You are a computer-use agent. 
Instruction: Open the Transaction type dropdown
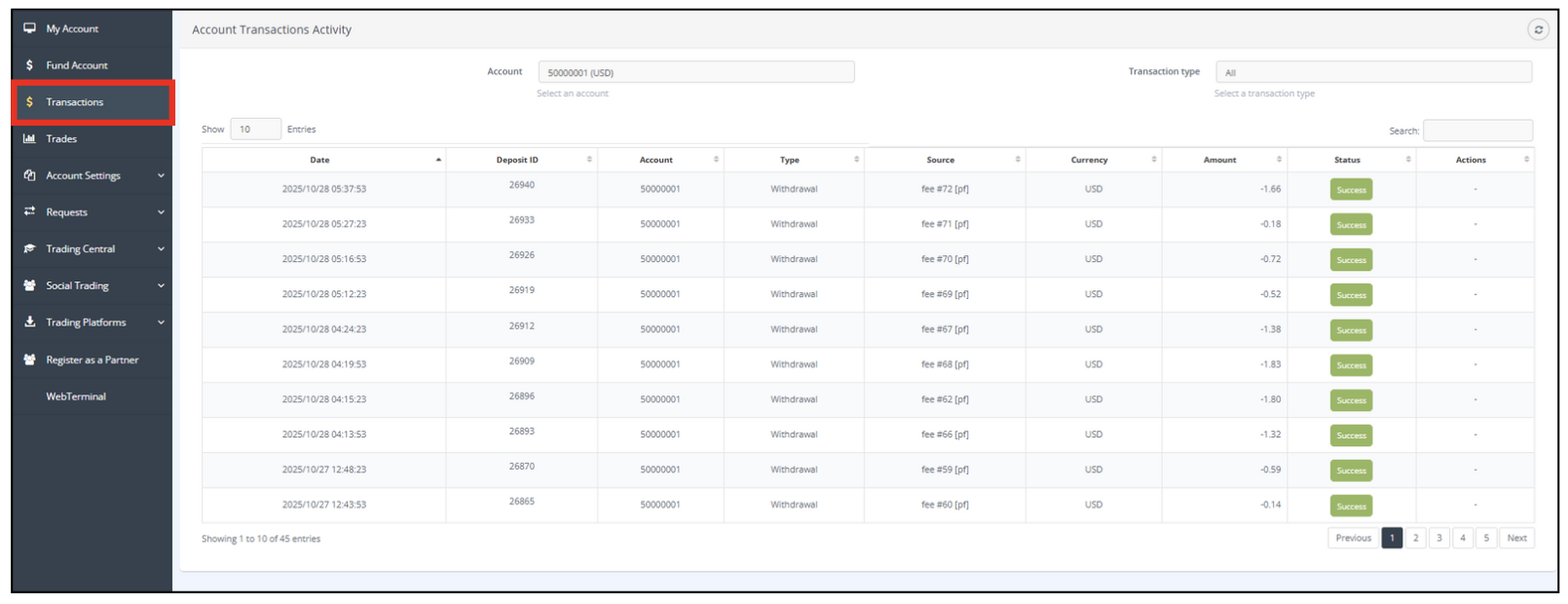pyautogui.click(x=1372, y=72)
